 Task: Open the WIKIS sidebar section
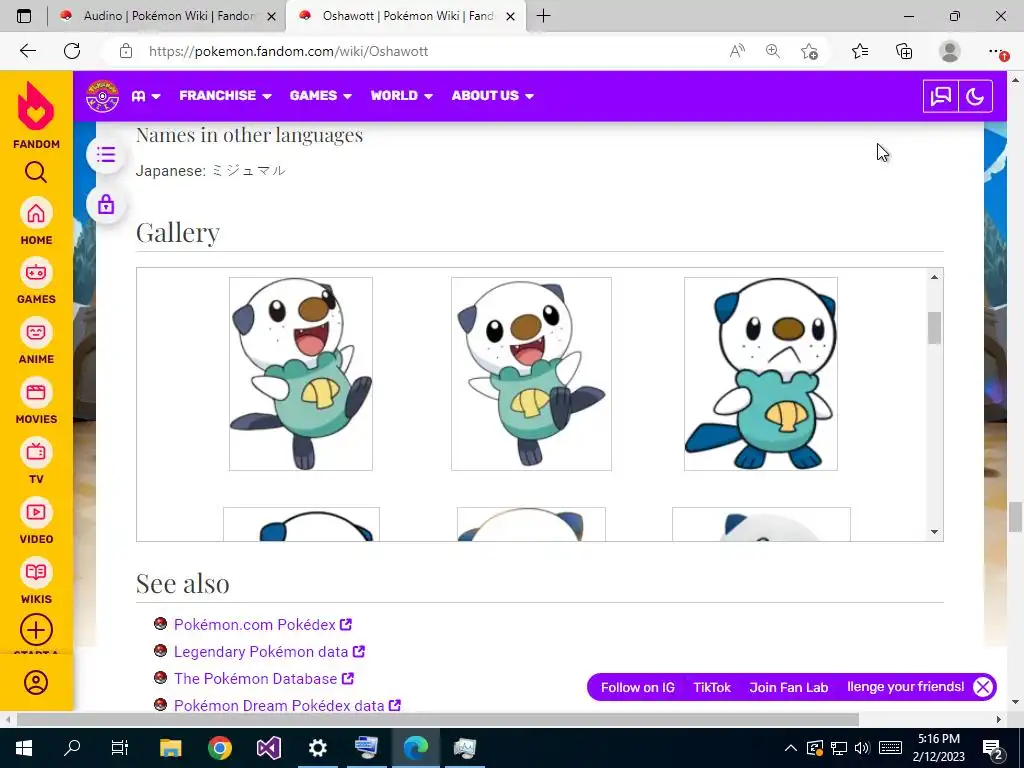tap(36, 581)
